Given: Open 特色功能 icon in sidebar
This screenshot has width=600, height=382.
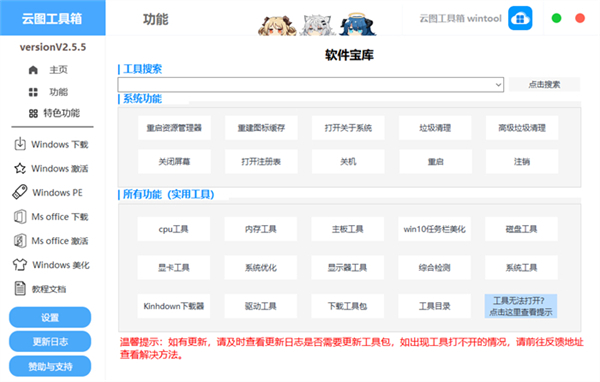Looking at the screenshot, I should (x=33, y=113).
